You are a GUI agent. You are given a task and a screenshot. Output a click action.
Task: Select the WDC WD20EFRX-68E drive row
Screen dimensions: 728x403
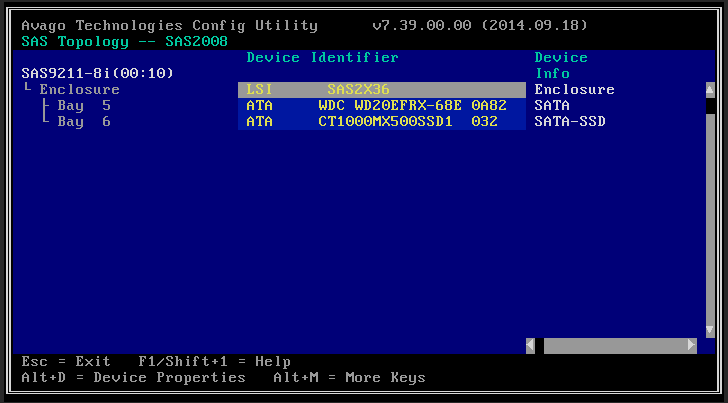382,106
